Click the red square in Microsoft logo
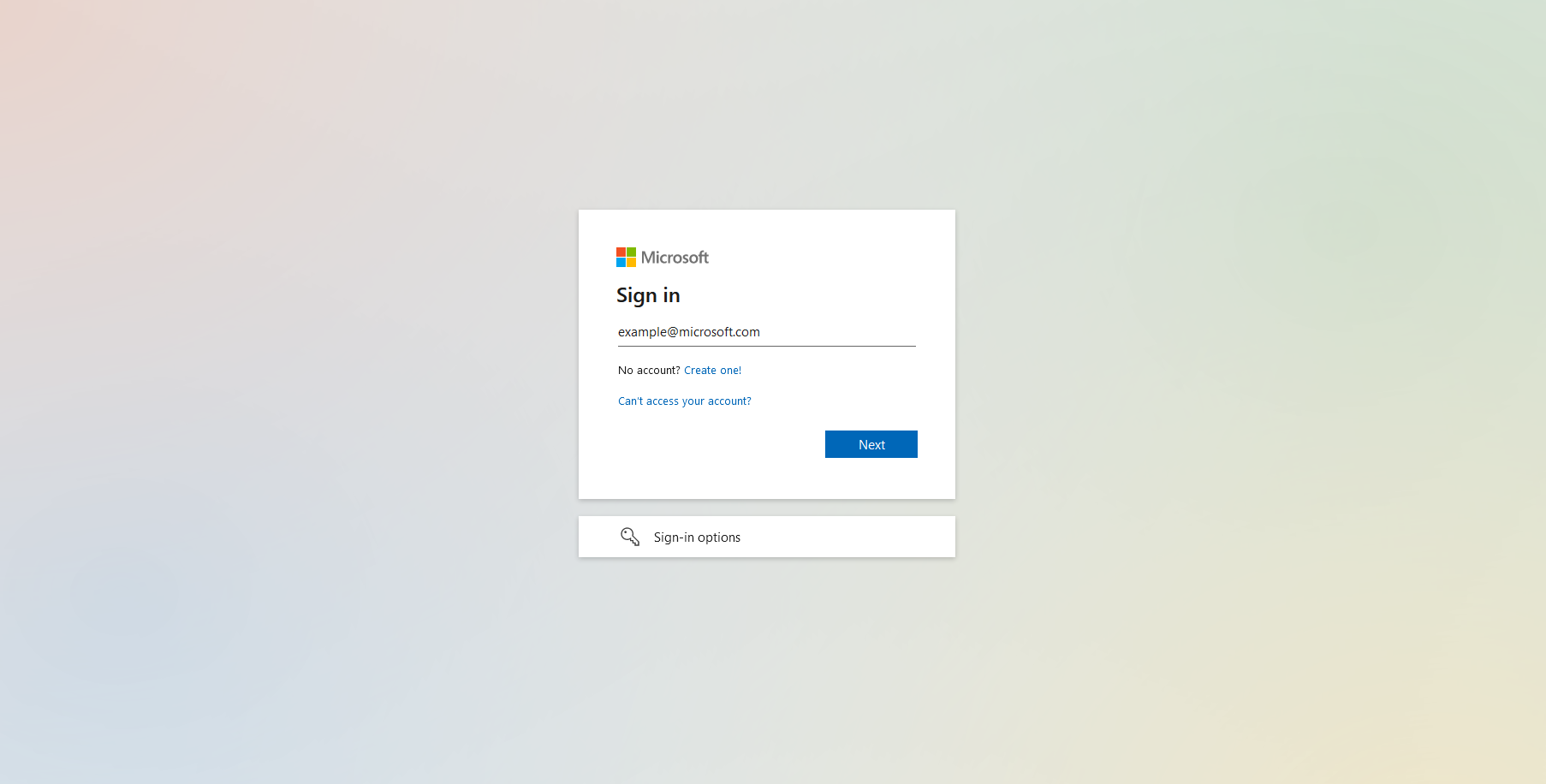The width and height of the screenshot is (1546, 784). point(621,252)
